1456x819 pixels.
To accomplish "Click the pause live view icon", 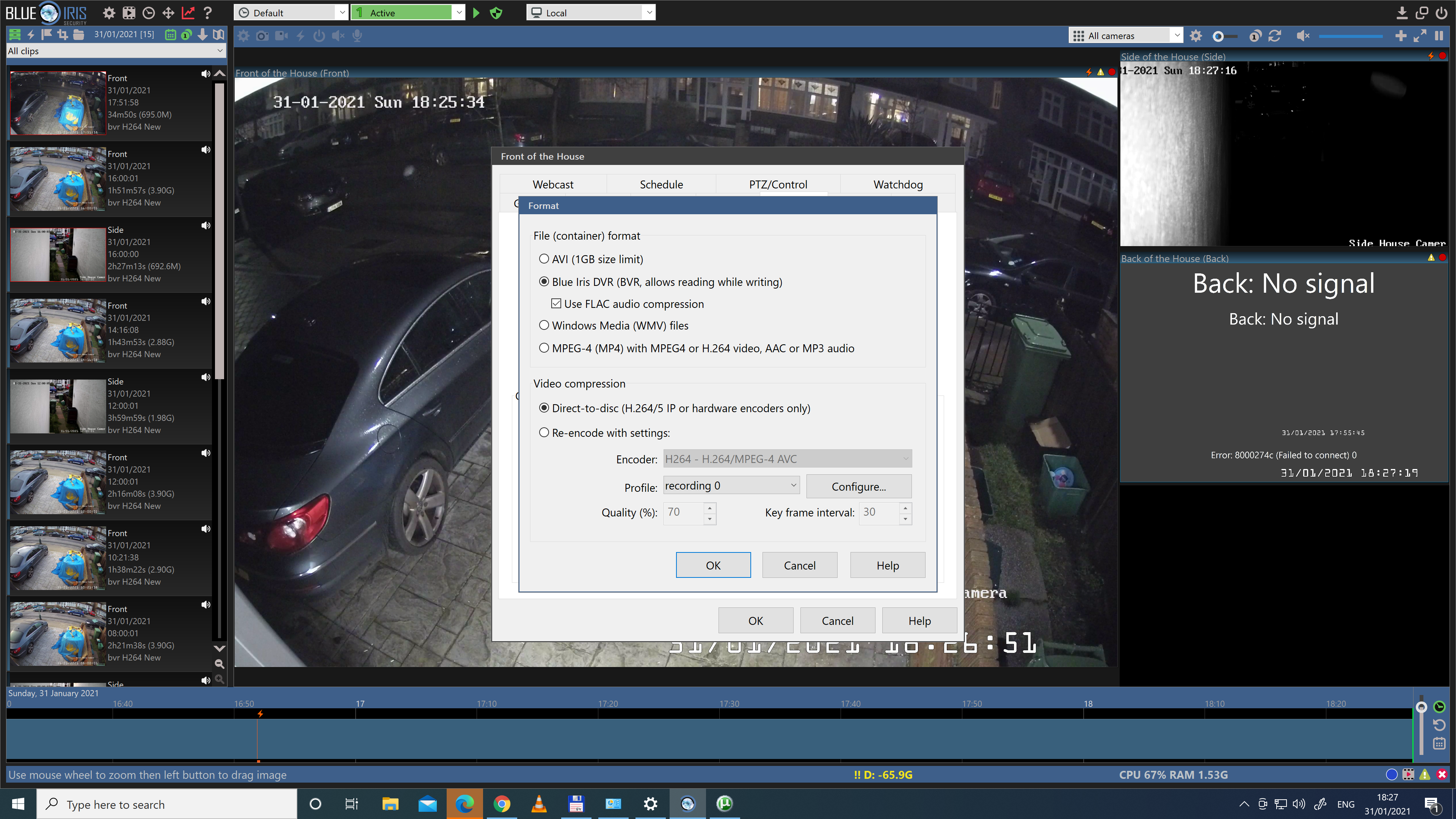I will 1439,36.
